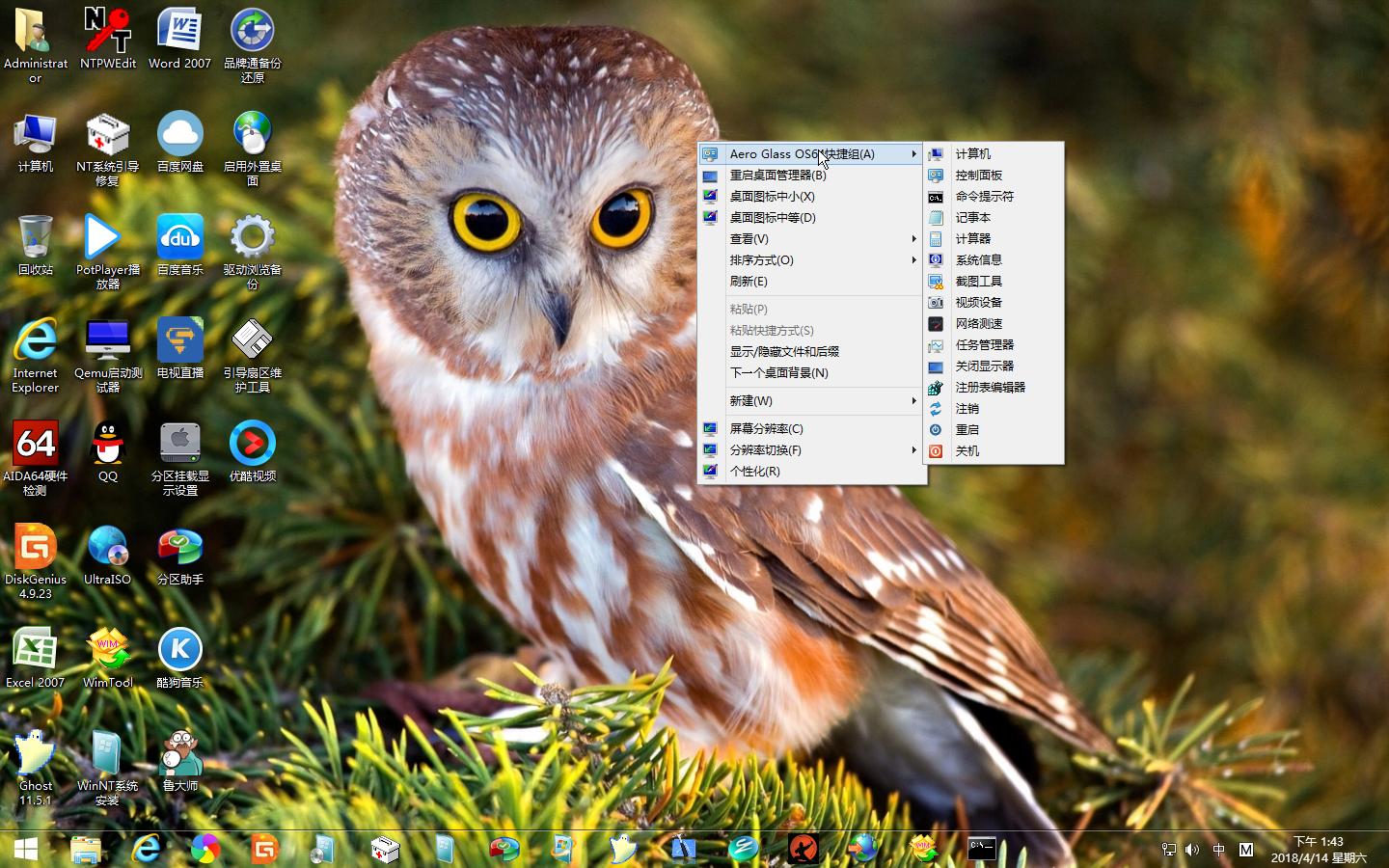Open the Ghost 11.5.1 desktop icon
The width and height of the screenshot is (1389, 868).
[x=36, y=768]
